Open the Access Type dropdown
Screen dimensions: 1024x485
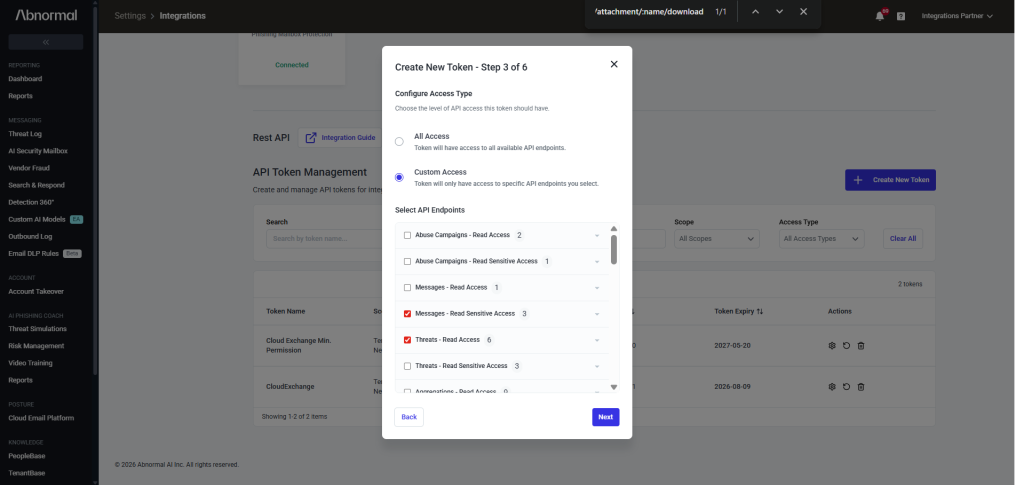822,239
